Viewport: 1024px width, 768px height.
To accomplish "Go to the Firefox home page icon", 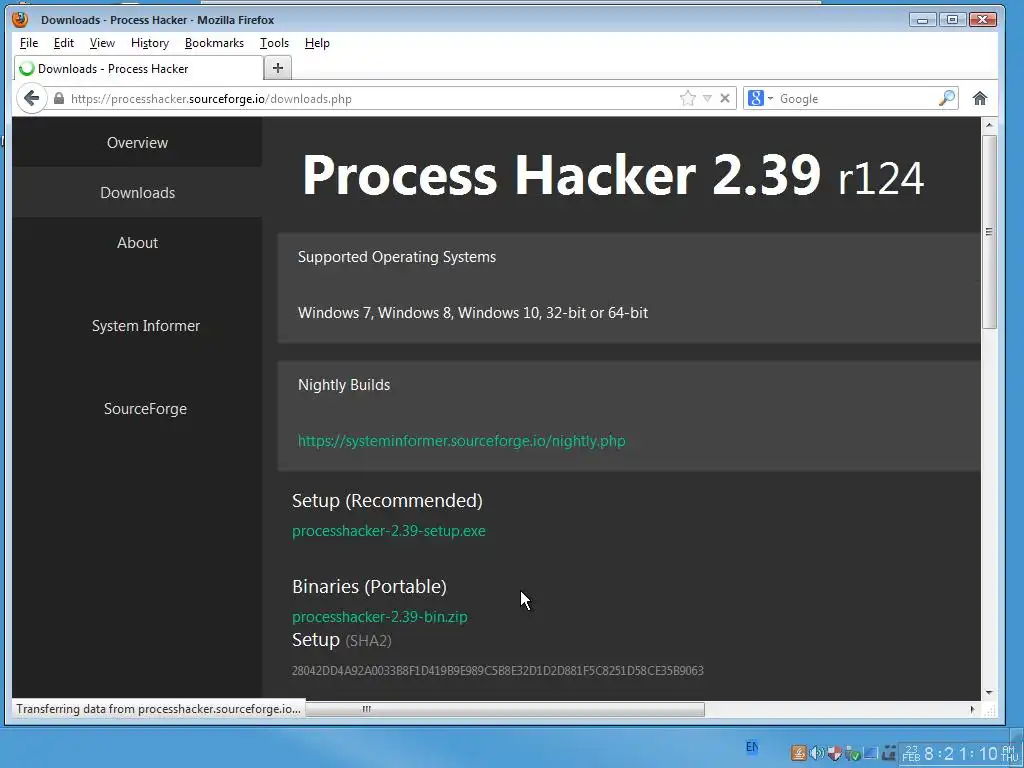I will click(980, 99).
